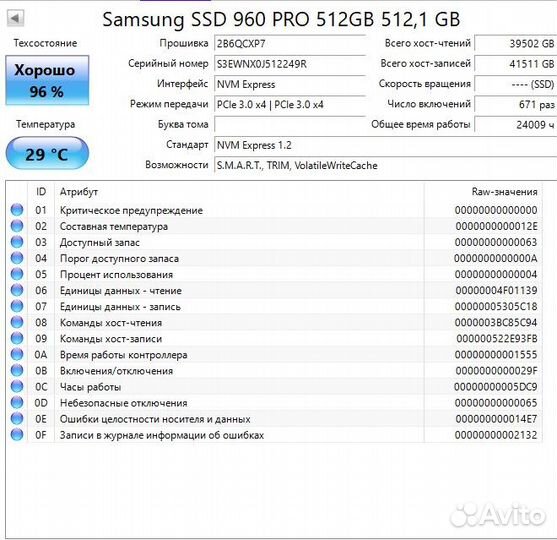
Task: Click the raw value 00000000014E7
Action: tap(496, 419)
